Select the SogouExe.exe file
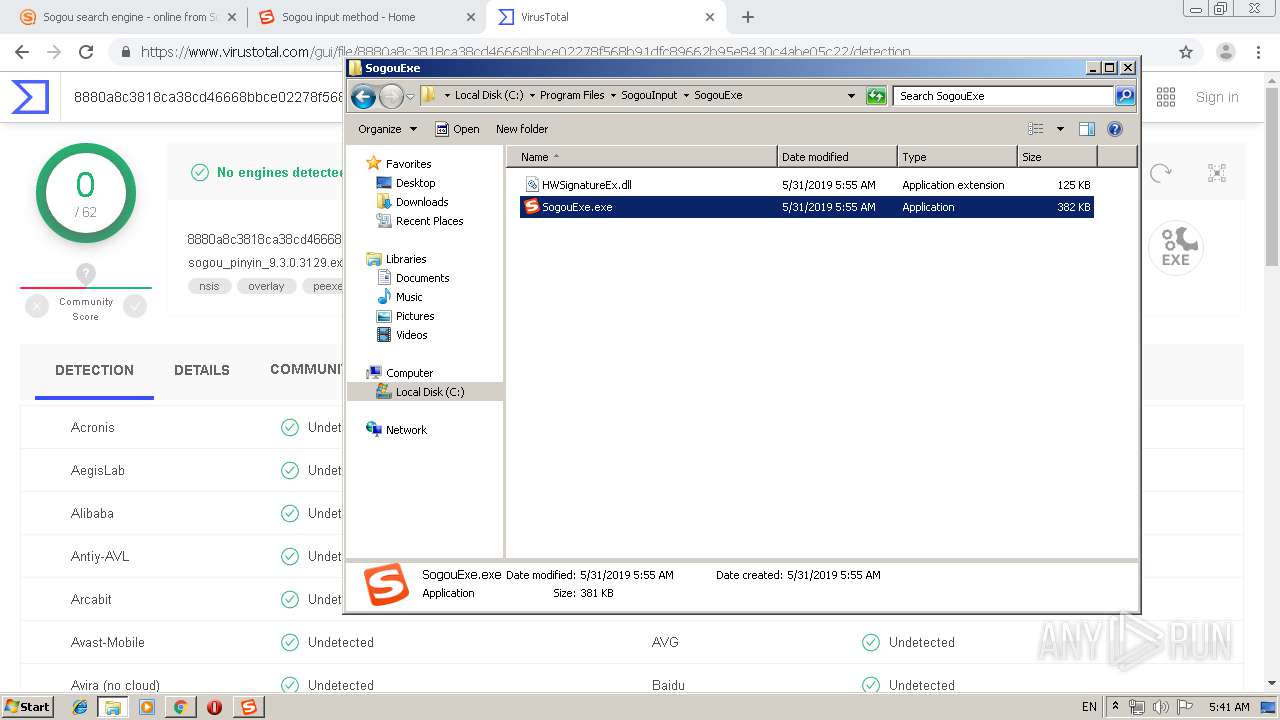 coord(807,207)
